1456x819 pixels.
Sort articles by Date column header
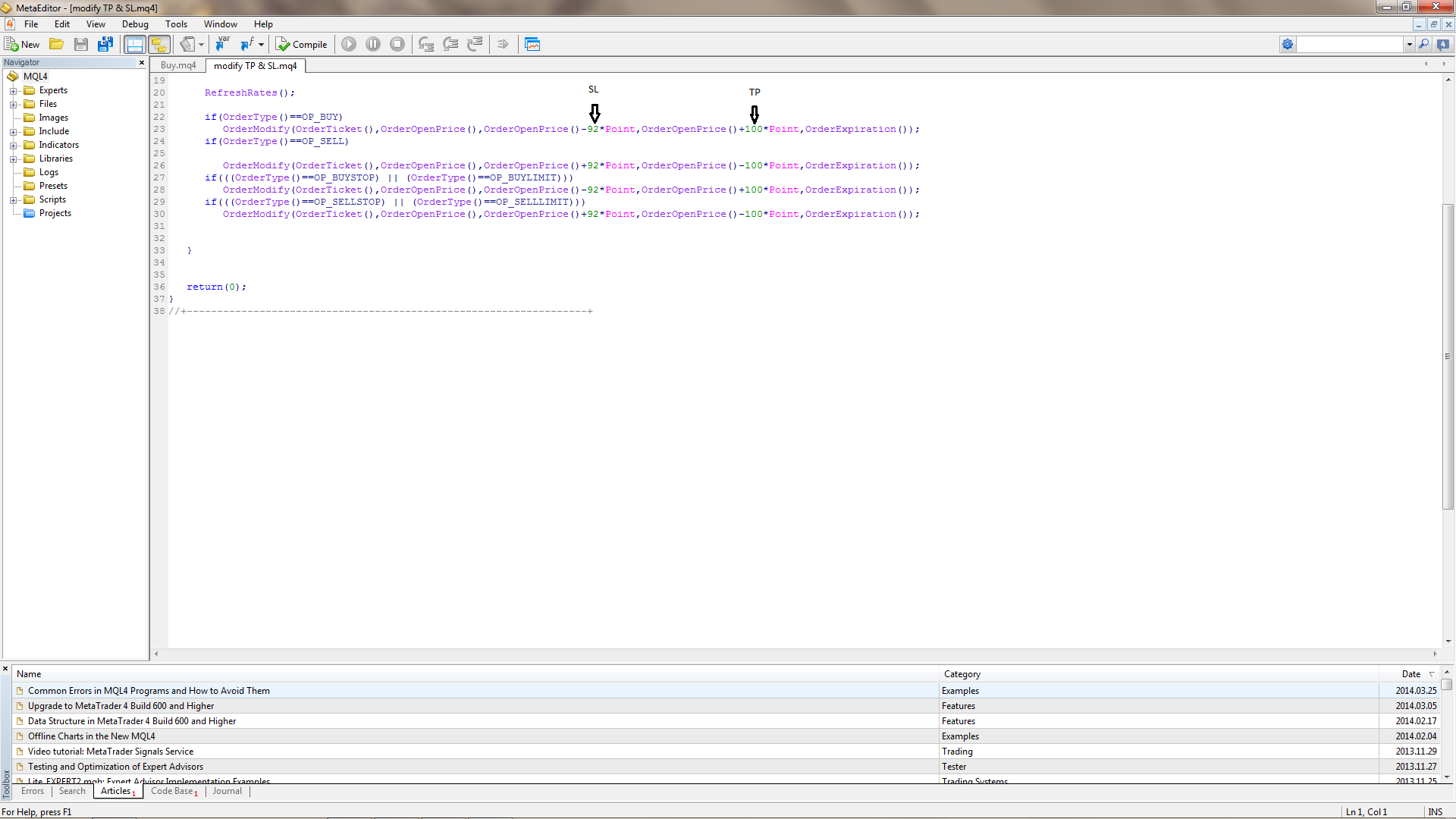1410,674
